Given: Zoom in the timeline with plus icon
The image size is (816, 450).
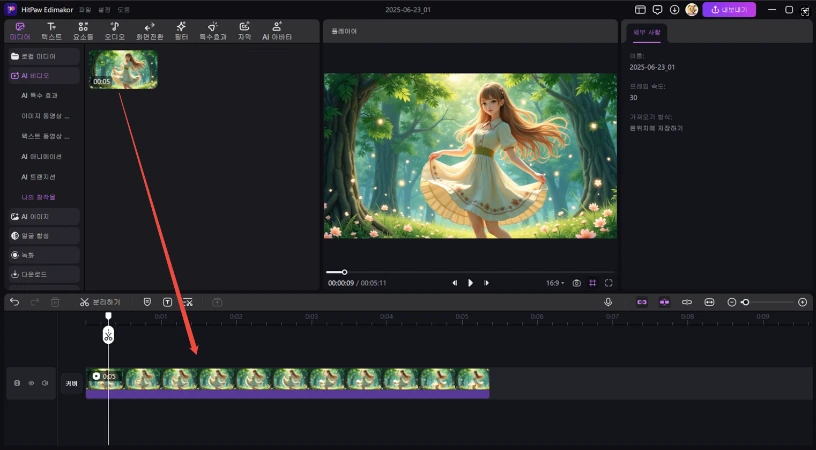Looking at the screenshot, I should click(x=802, y=302).
